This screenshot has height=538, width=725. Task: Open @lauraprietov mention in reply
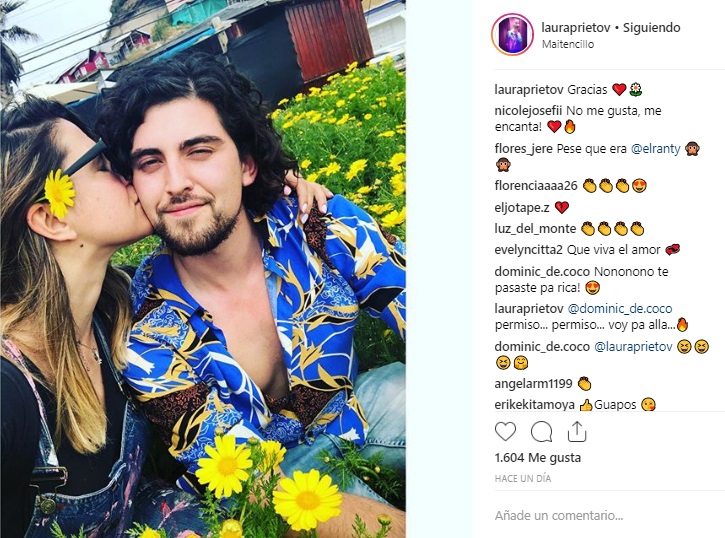(x=633, y=347)
